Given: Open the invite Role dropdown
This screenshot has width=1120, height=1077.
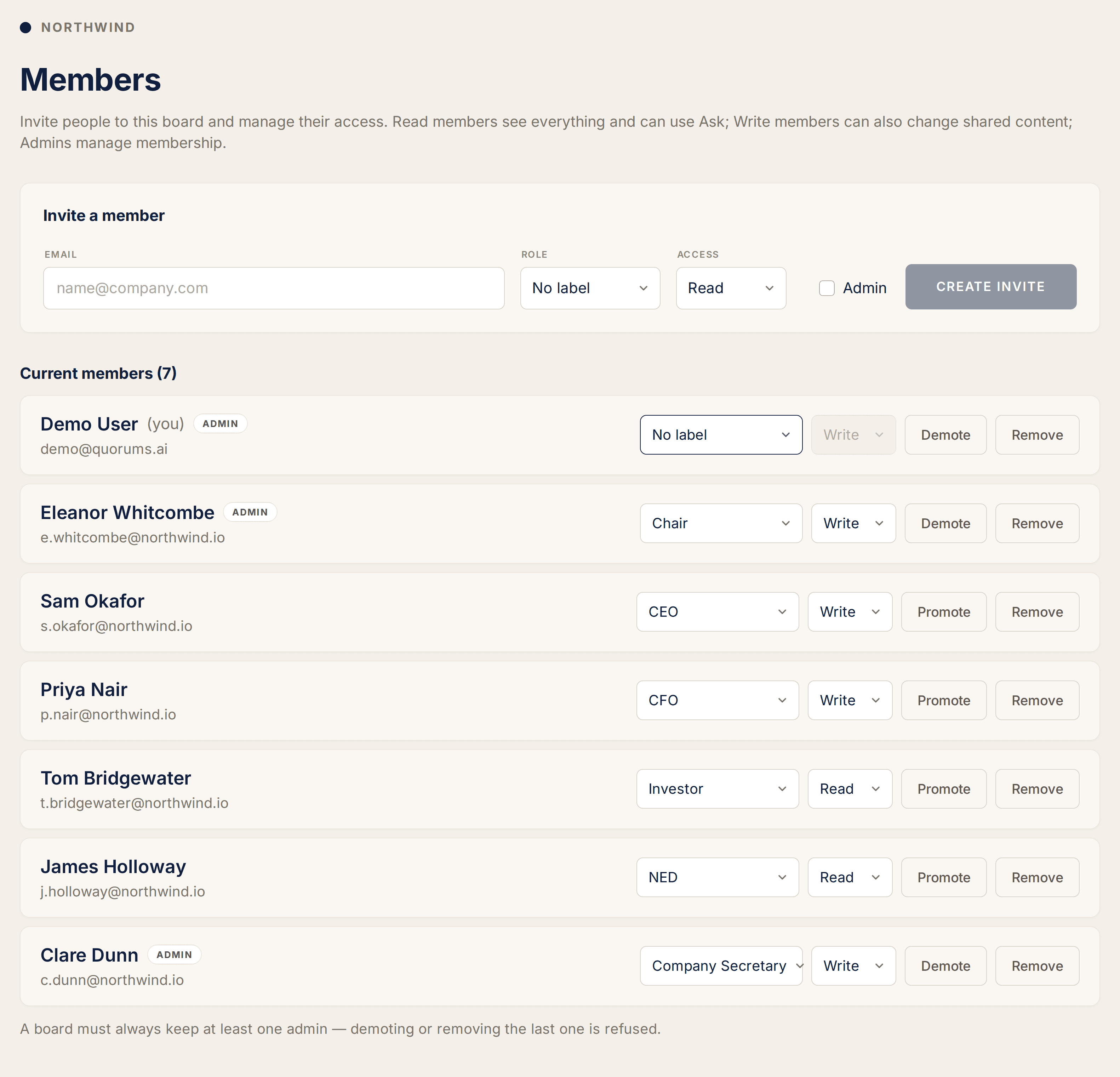Looking at the screenshot, I should click(590, 288).
